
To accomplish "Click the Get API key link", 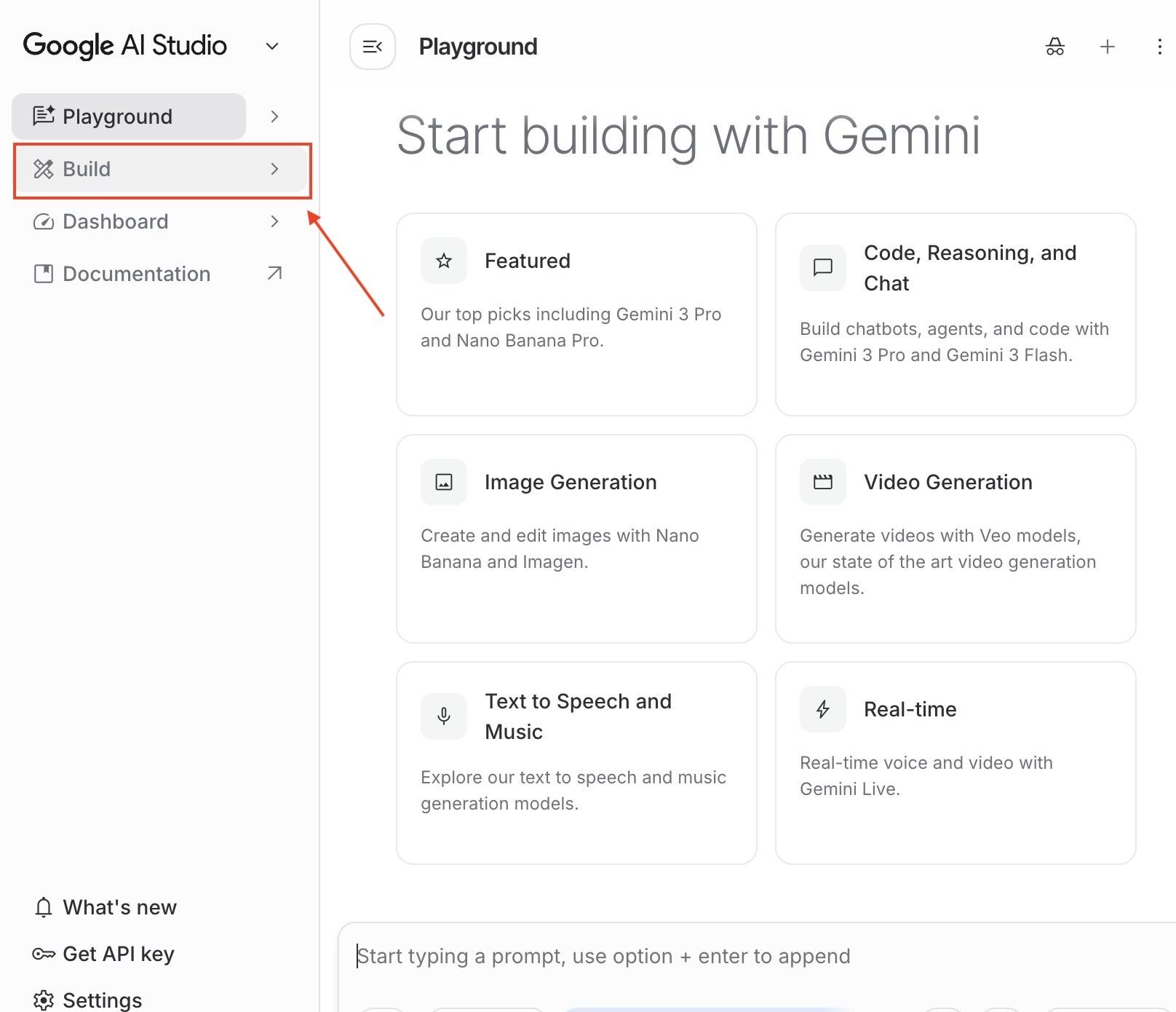I will [x=118, y=954].
